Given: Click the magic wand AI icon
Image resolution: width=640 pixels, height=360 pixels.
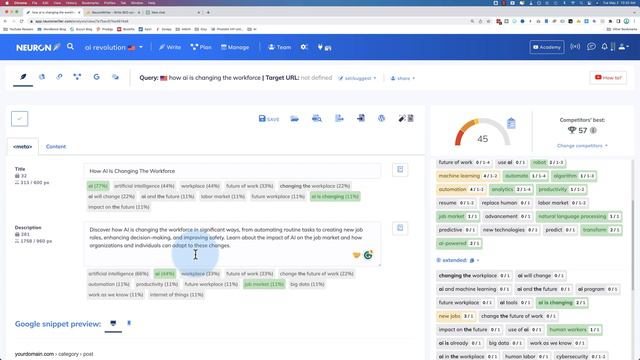Looking at the screenshot, I should pyautogui.click(x=406, y=118).
